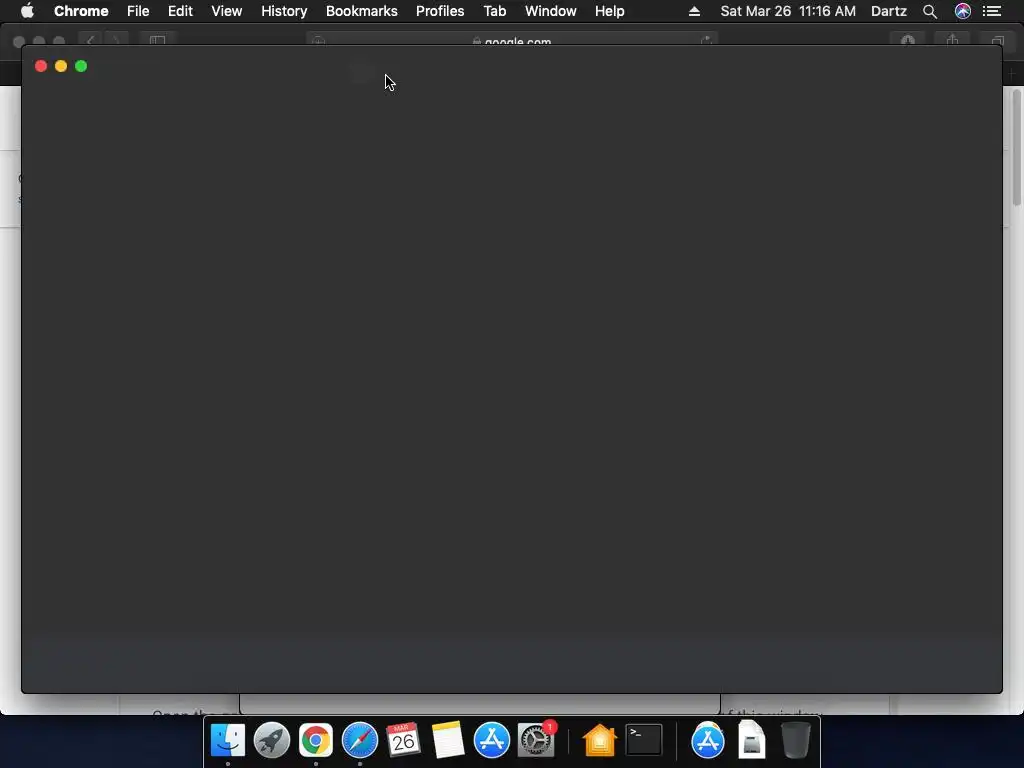Open Notification Center list icon
This screenshot has width=1024, height=768.
992,11
